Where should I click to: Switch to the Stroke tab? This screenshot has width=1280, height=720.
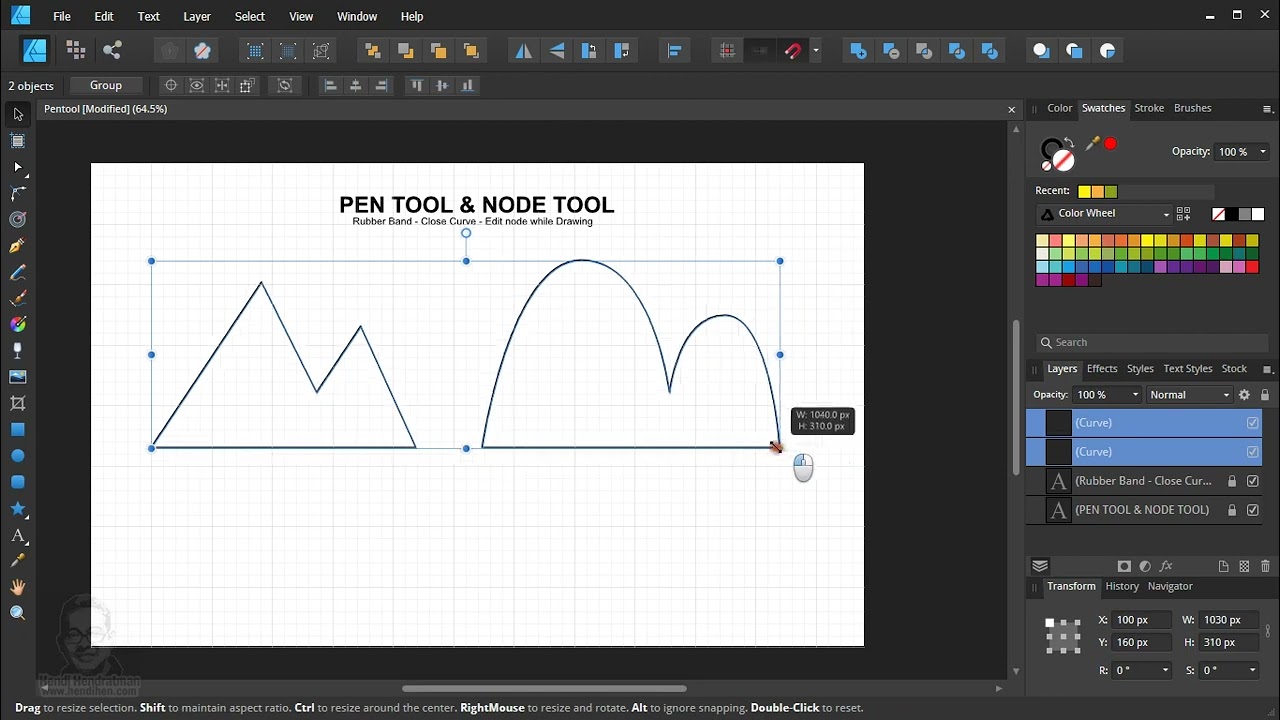pyautogui.click(x=1149, y=108)
